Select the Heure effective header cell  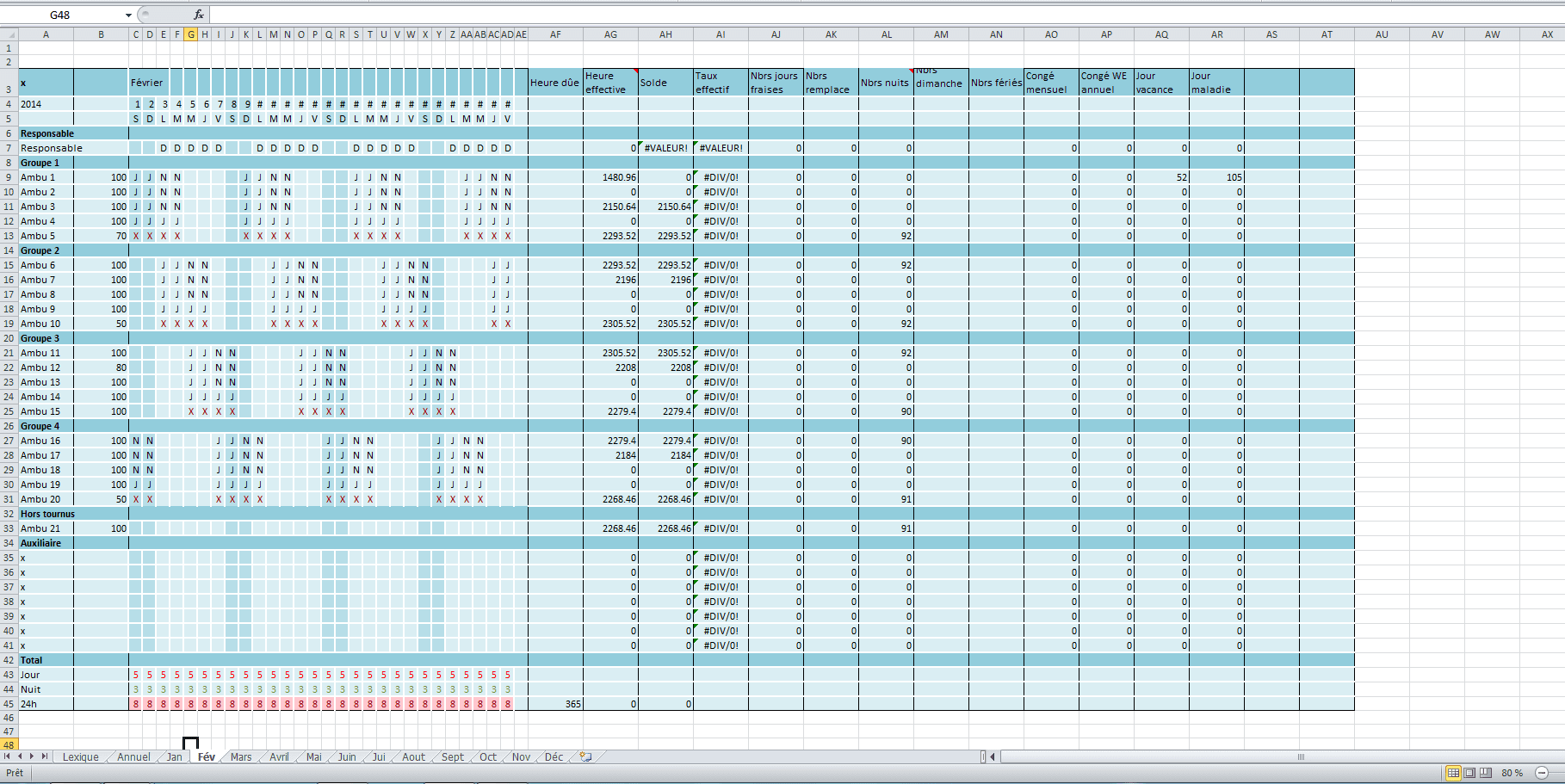pyautogui.click(x=610, y=83)
